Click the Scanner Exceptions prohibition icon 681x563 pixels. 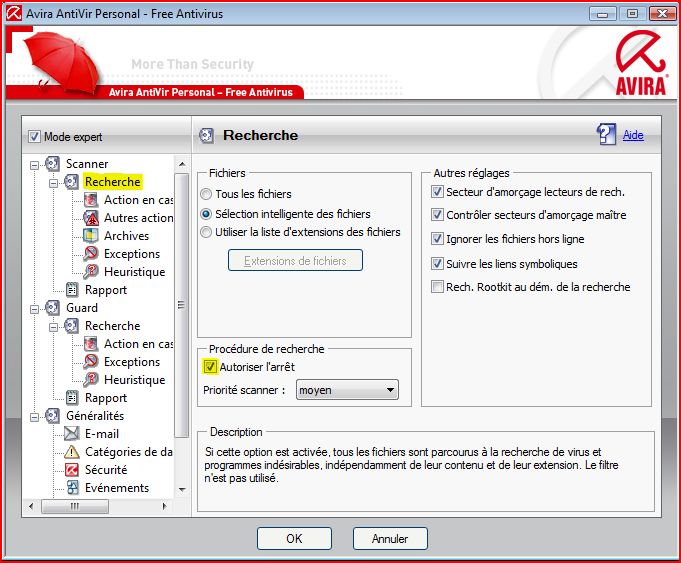click(x=91, y=254)
